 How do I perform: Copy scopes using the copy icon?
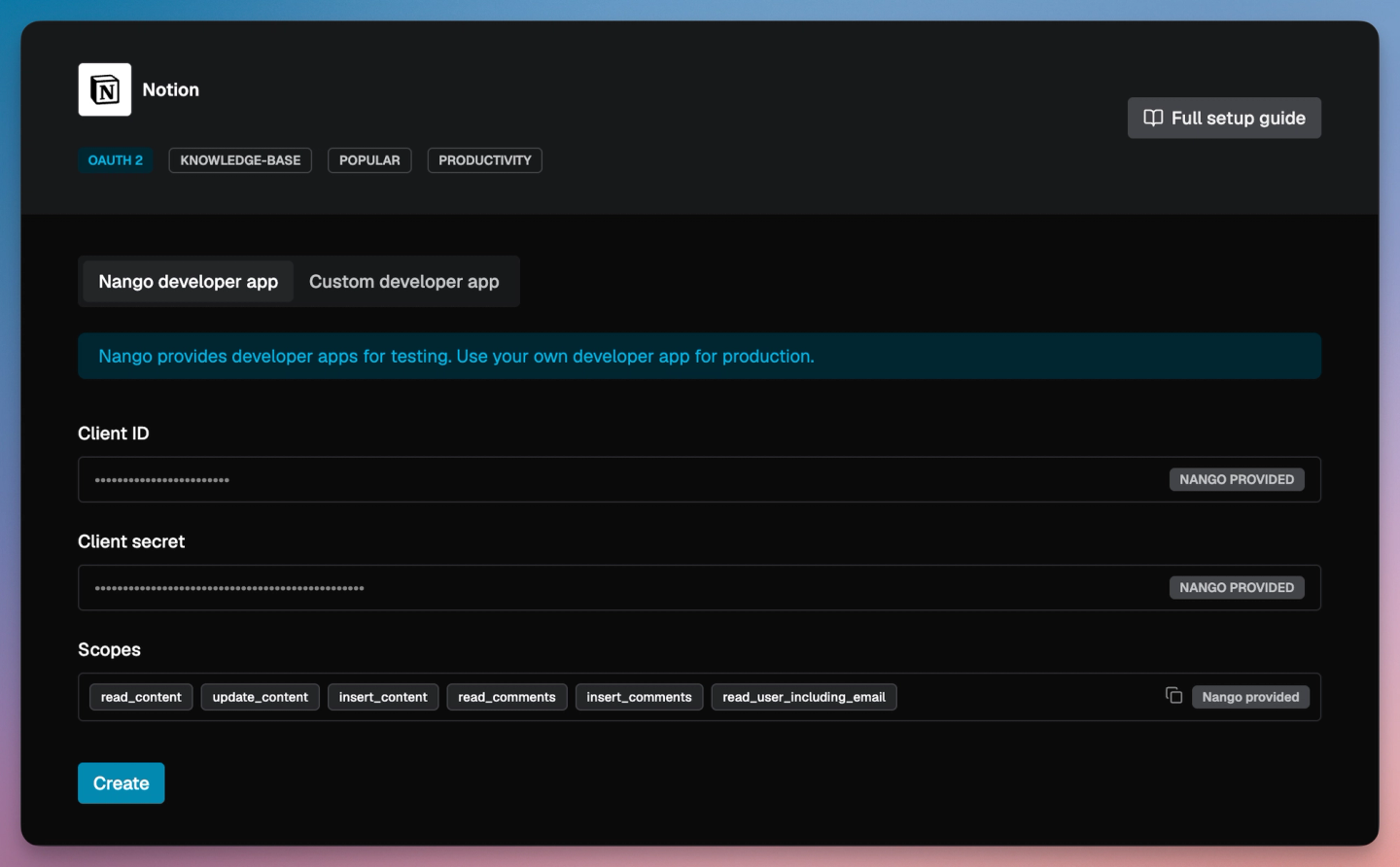click(1173, 695)
